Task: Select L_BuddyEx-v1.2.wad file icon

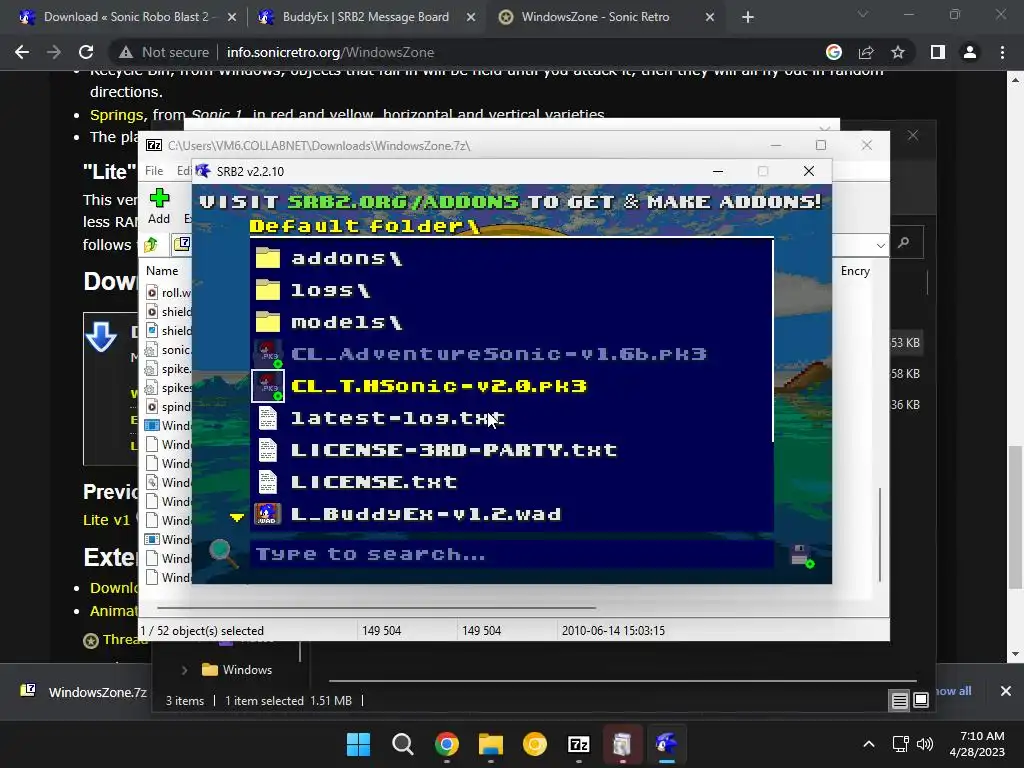Action: (268, 514)
